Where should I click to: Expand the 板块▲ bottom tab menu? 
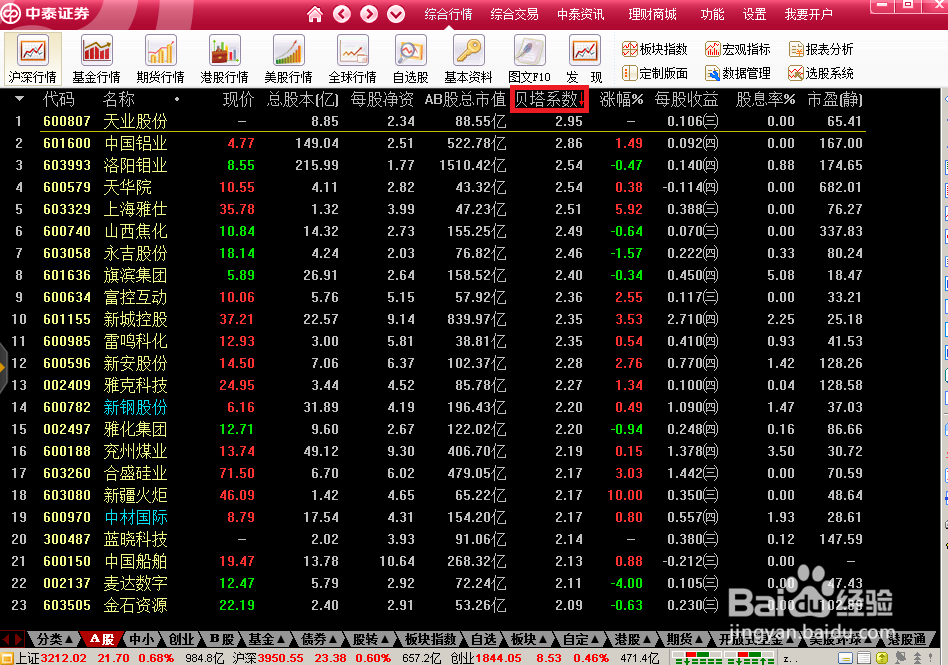[x=529, y=639]
